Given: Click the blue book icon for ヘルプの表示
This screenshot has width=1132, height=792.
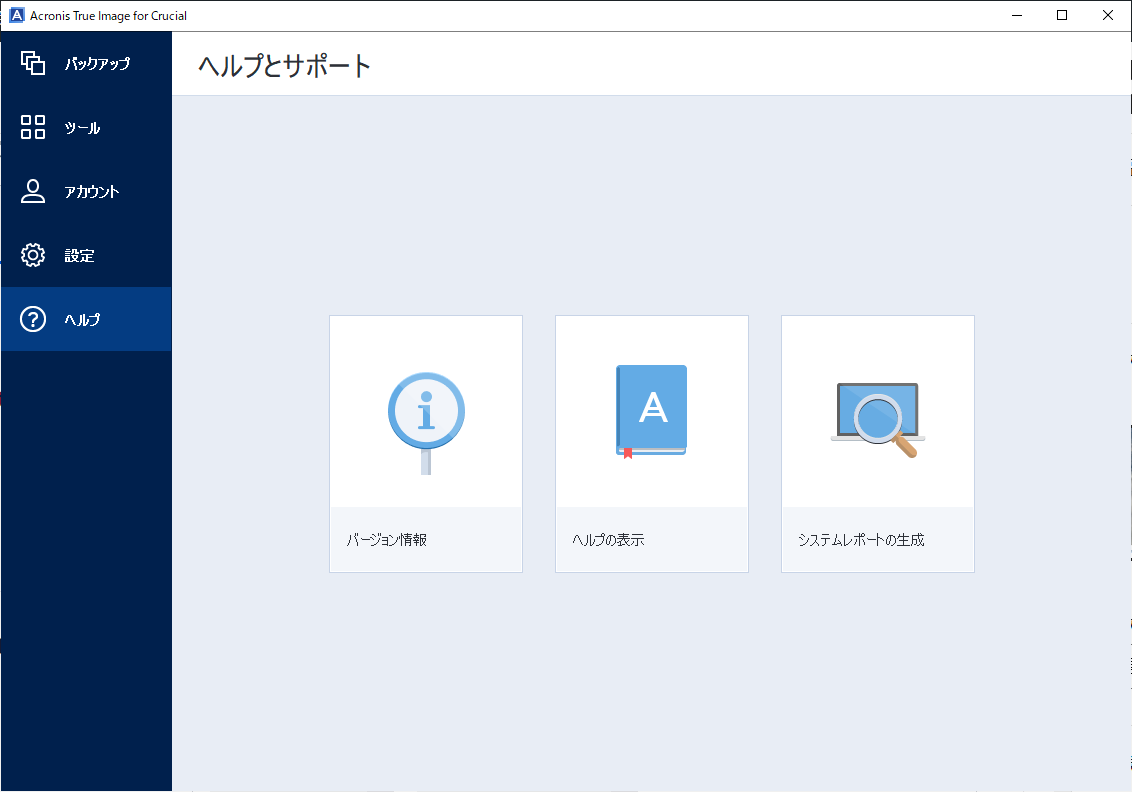Looking at the screenshot, I should point(652,412).
